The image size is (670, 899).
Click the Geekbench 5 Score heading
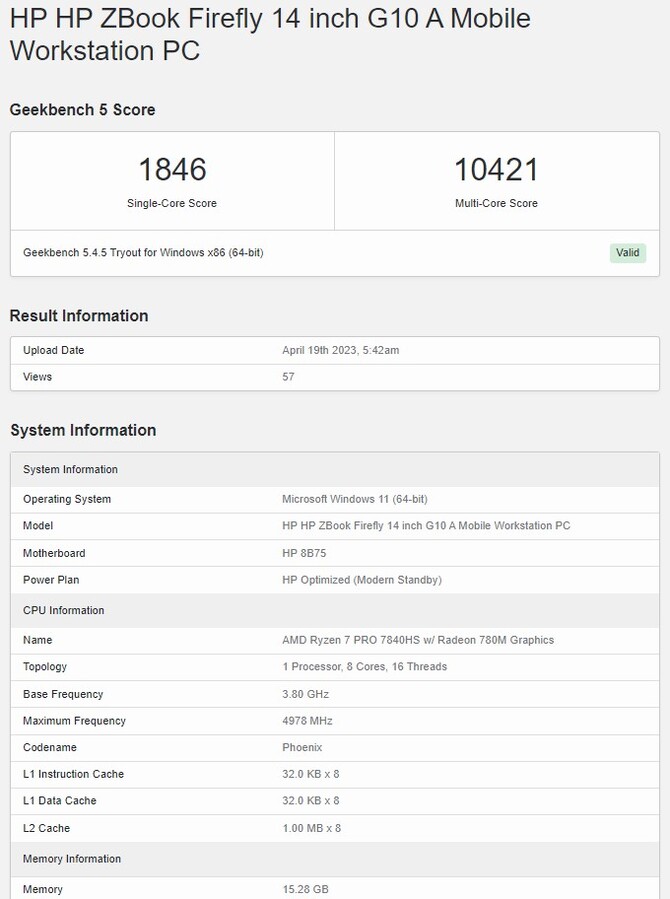click(83, 110)
